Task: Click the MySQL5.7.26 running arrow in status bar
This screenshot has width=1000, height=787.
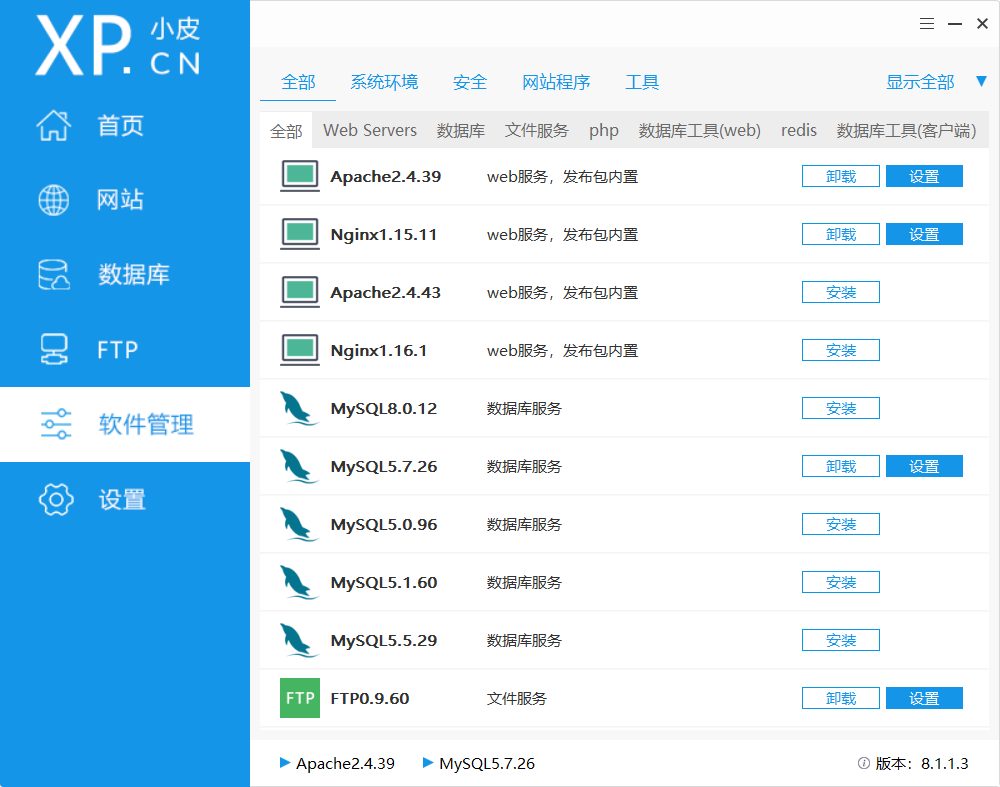Action: pyautogui.click(x=428, y=763)
